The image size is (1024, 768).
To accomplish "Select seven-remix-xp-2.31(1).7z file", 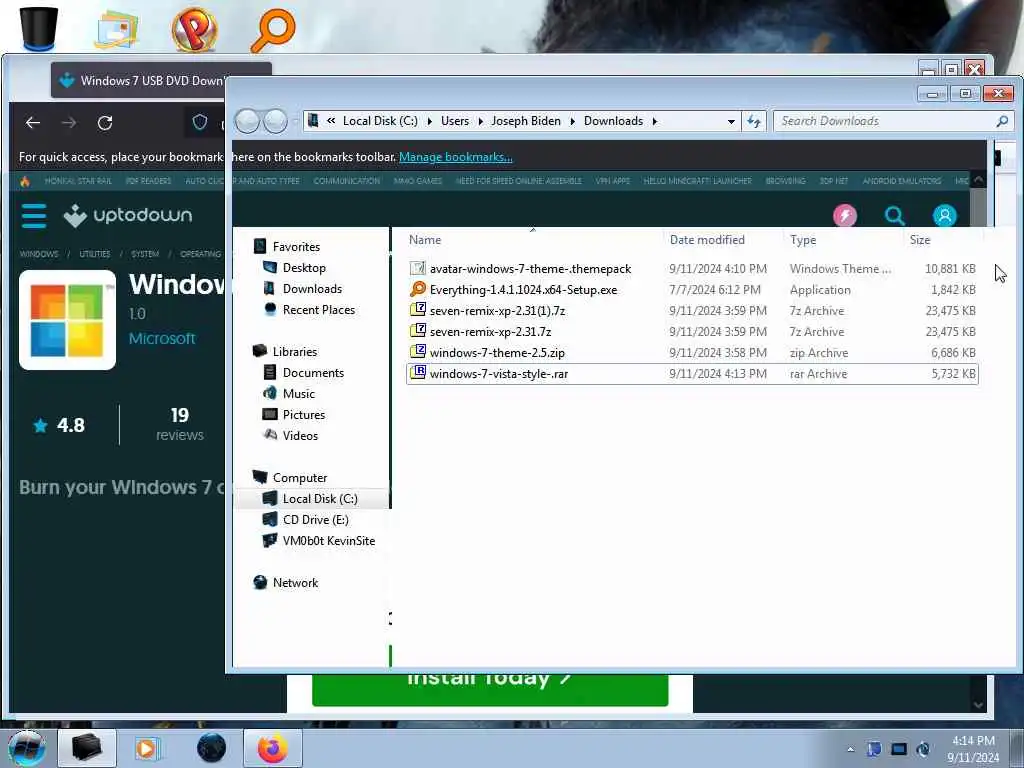I will [692, 310].
